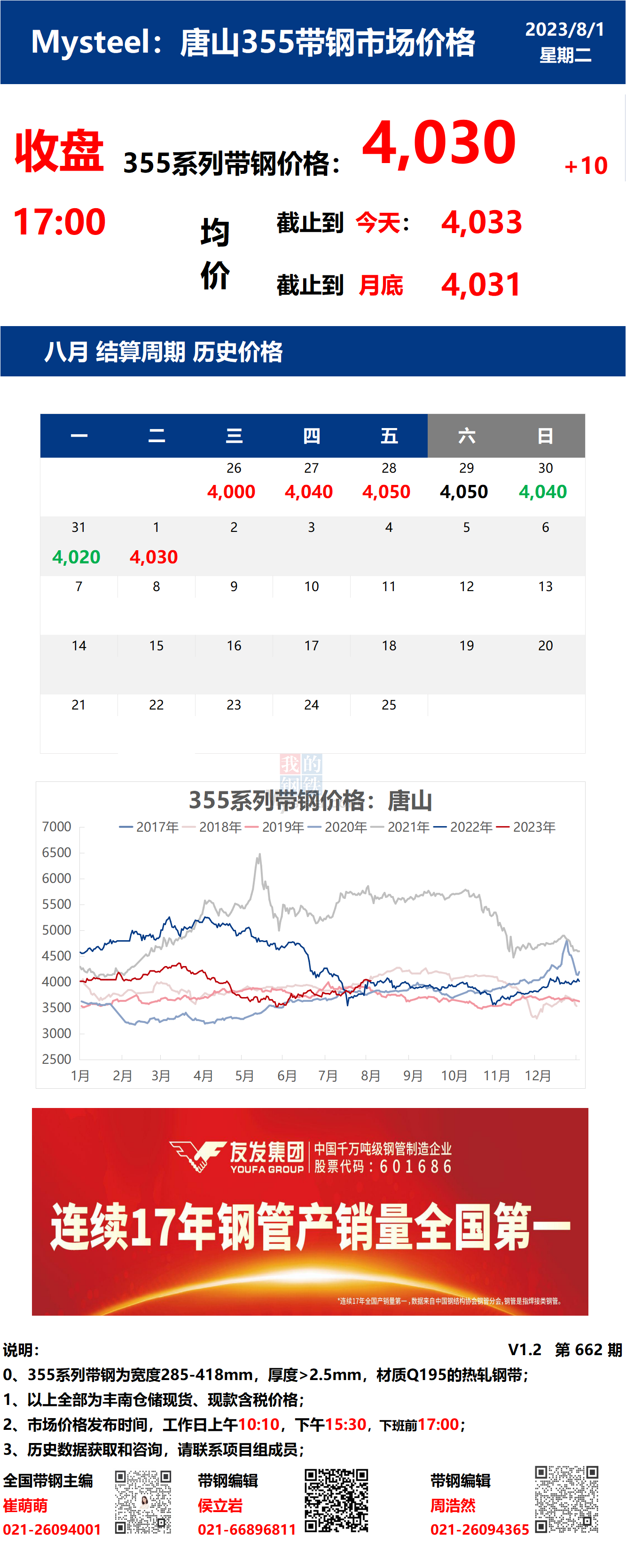This screenshot has width=626, height=1568.
Task: Click the 2021年 legend entry
Action: [x=401, y=827]
